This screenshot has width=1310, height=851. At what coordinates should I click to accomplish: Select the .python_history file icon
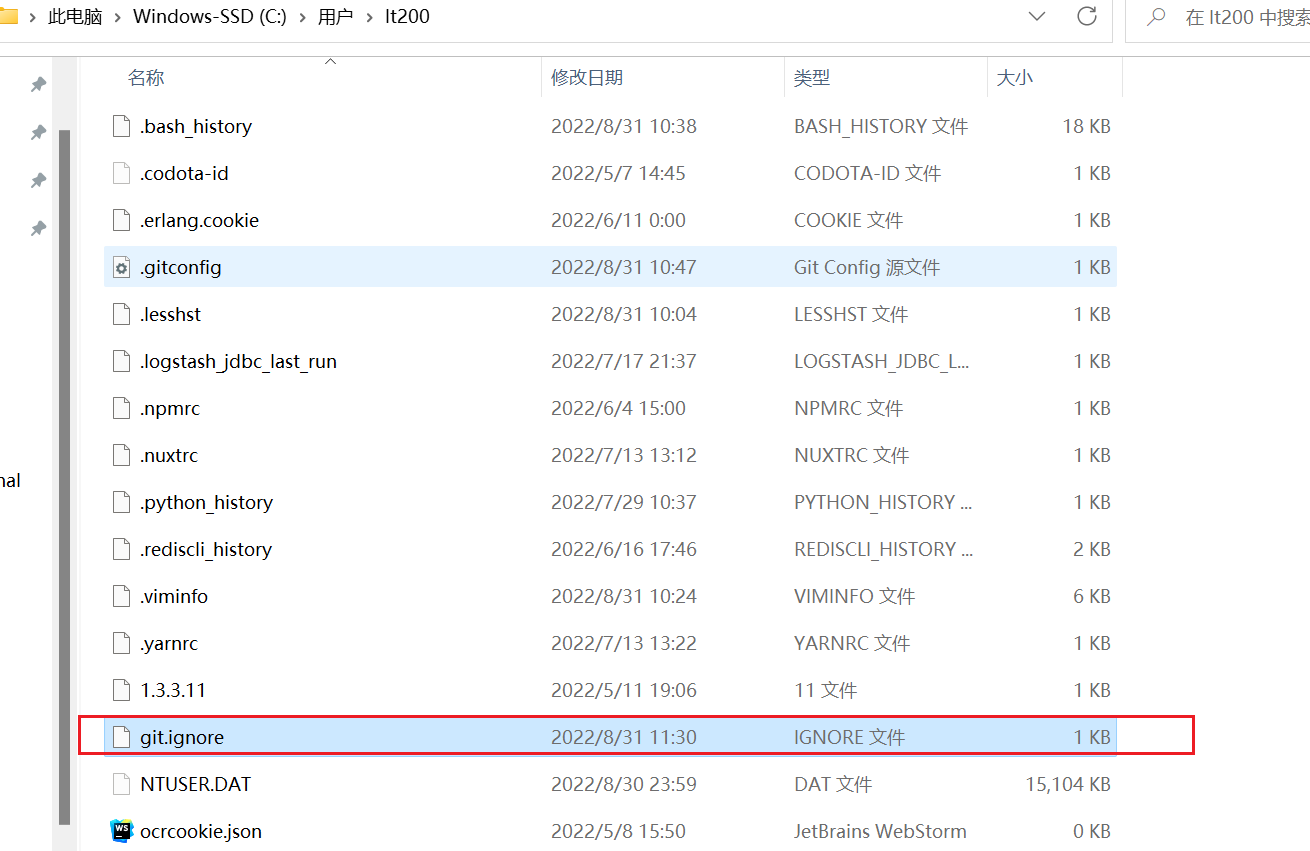pyautogui.click(x=121, y=502)
